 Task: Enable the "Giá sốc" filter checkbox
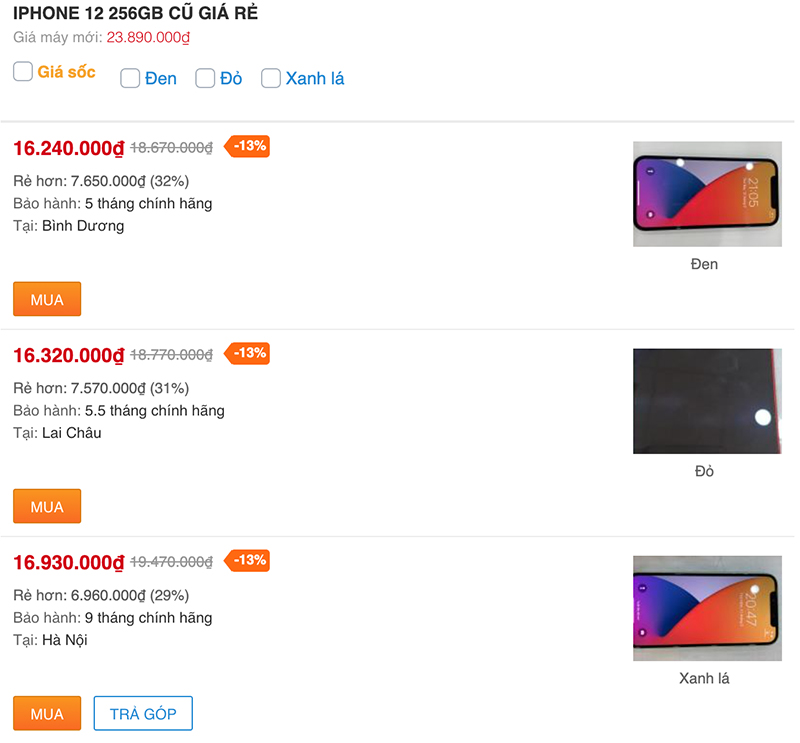[x=22, y=71]
